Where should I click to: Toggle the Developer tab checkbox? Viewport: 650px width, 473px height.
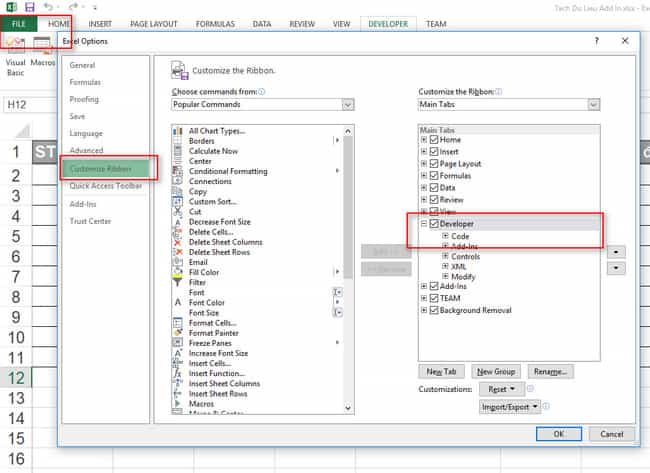(434, 224)
